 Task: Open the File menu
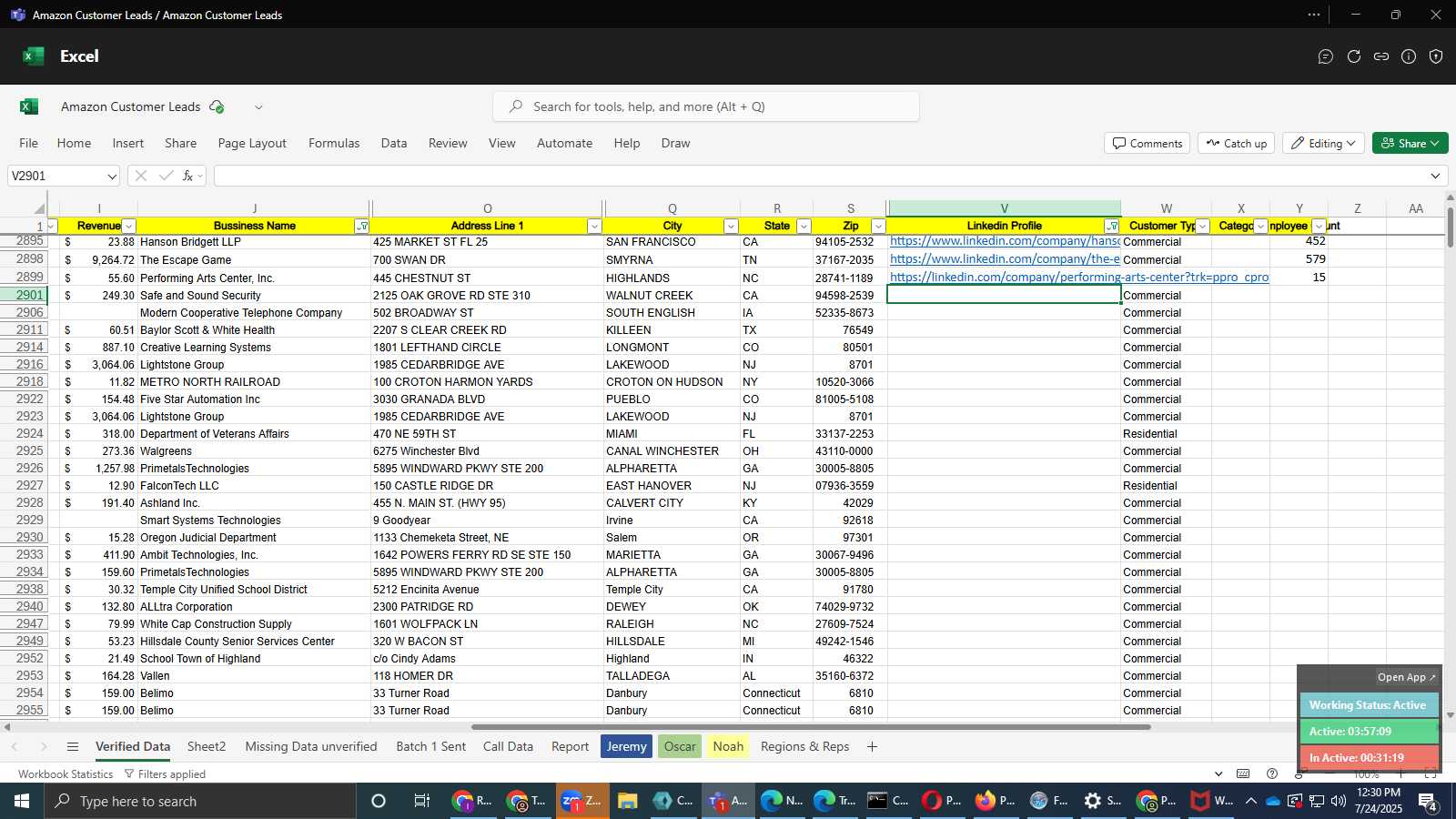coord(29,143)
